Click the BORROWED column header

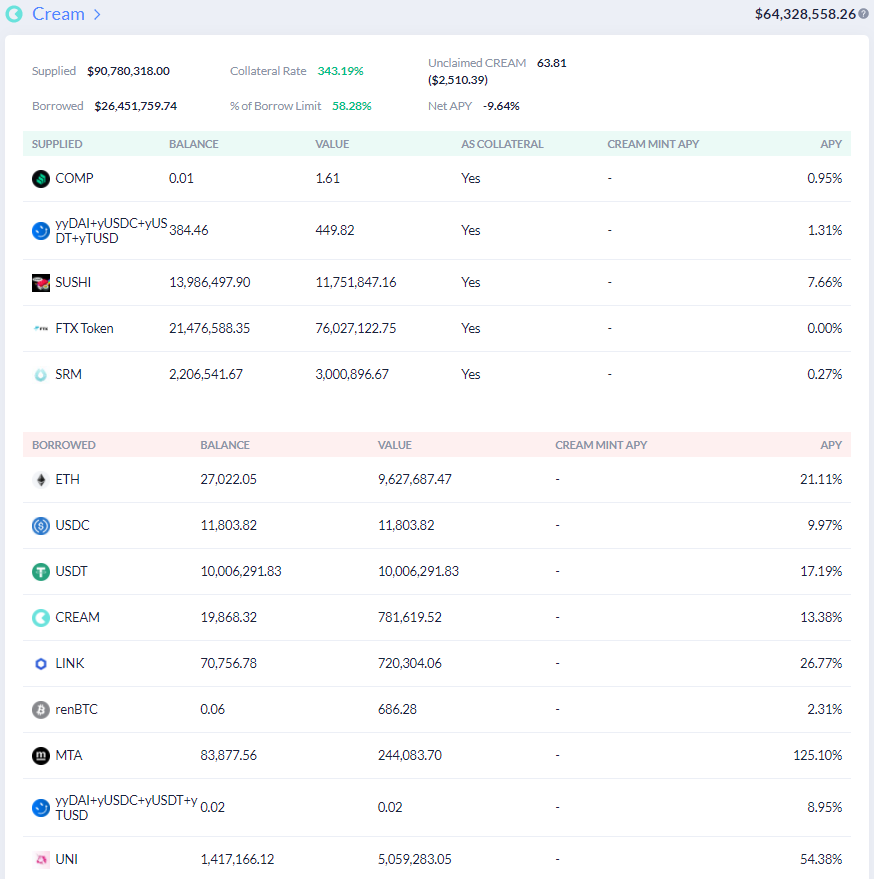click(64, 445)
